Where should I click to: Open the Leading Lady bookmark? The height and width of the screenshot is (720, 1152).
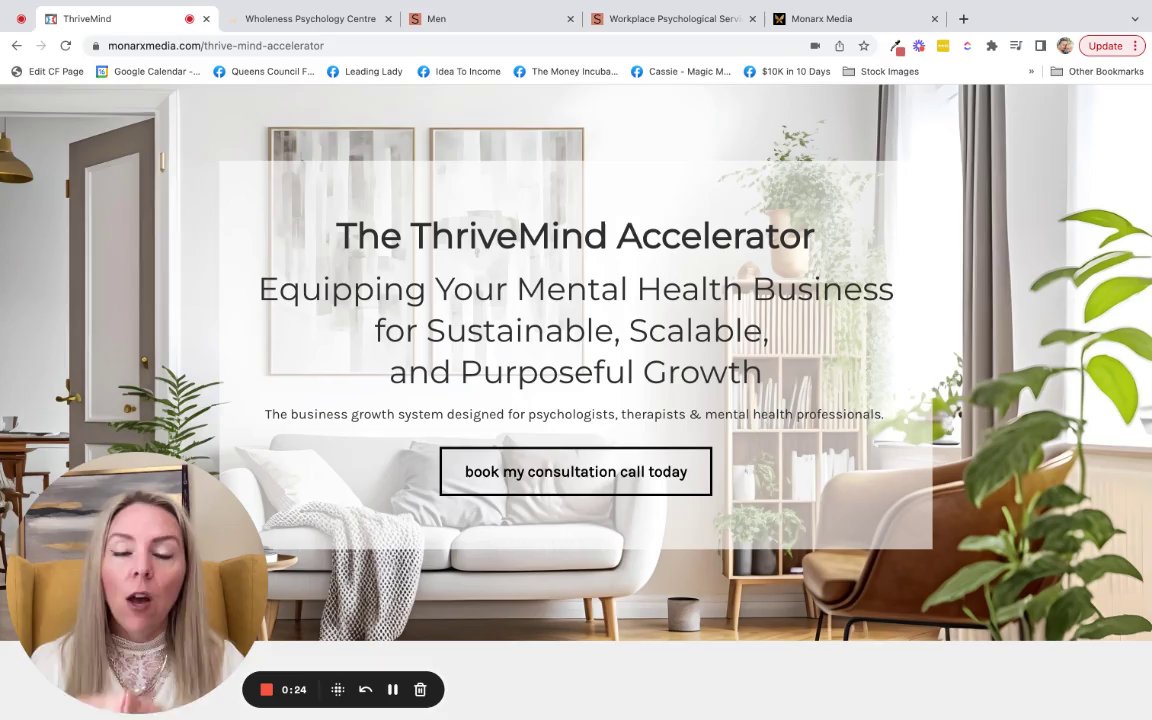(365, 71)
